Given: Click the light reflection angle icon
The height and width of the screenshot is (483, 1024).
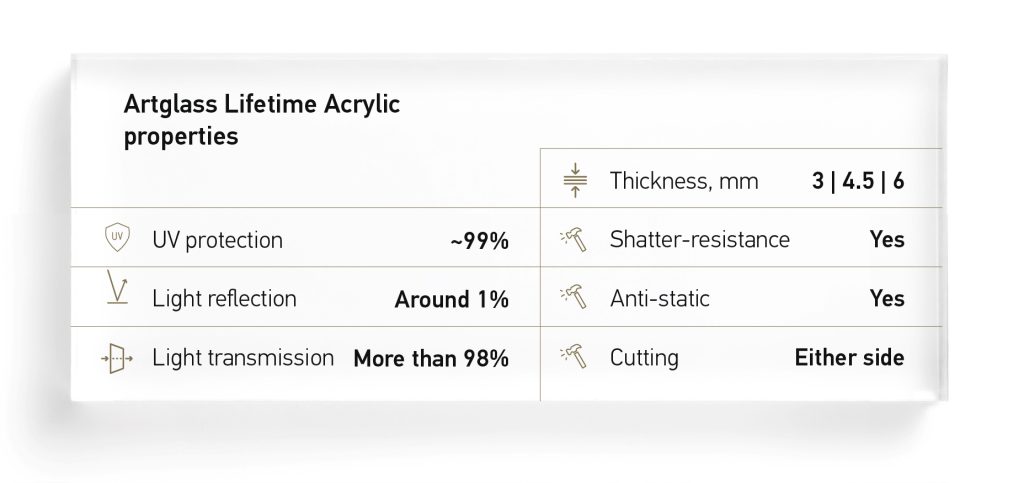Looking at the screenshot, I should click(118, 287).
